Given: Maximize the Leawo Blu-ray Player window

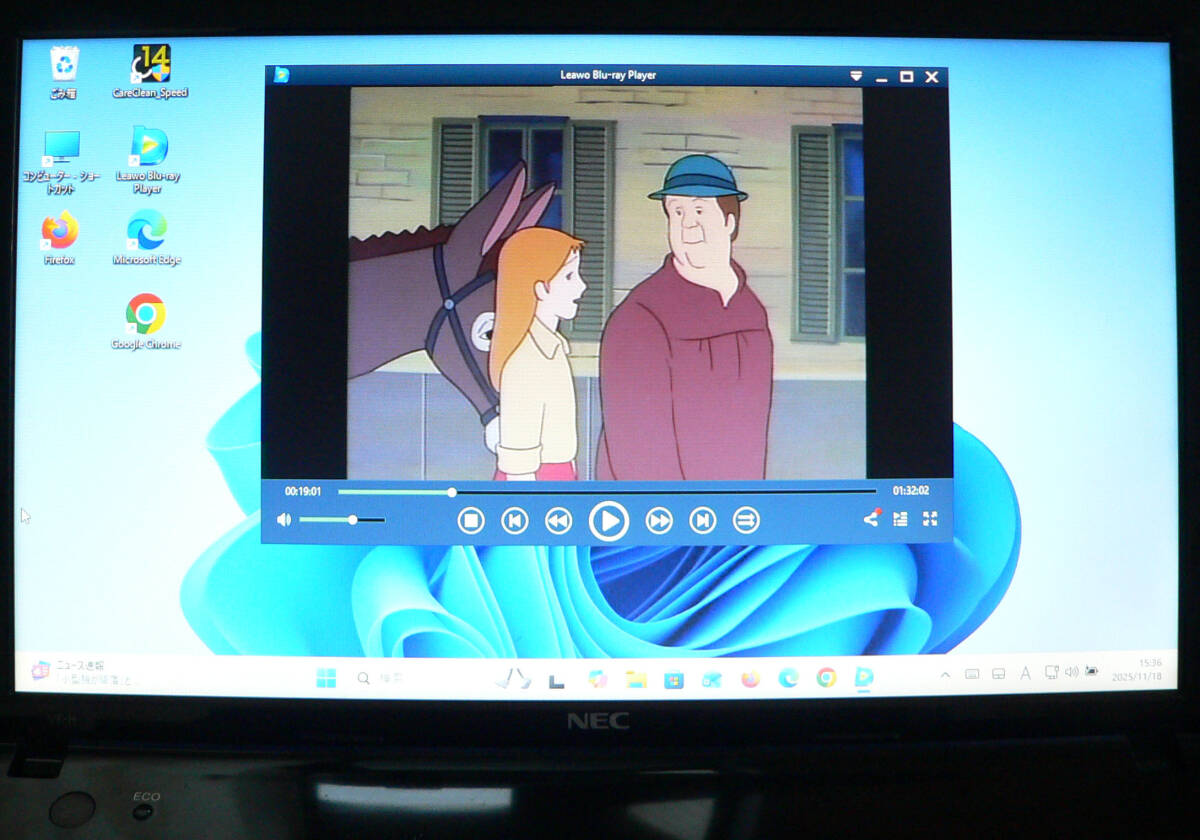Looking at the screenshot, I should tap(906, 76).
